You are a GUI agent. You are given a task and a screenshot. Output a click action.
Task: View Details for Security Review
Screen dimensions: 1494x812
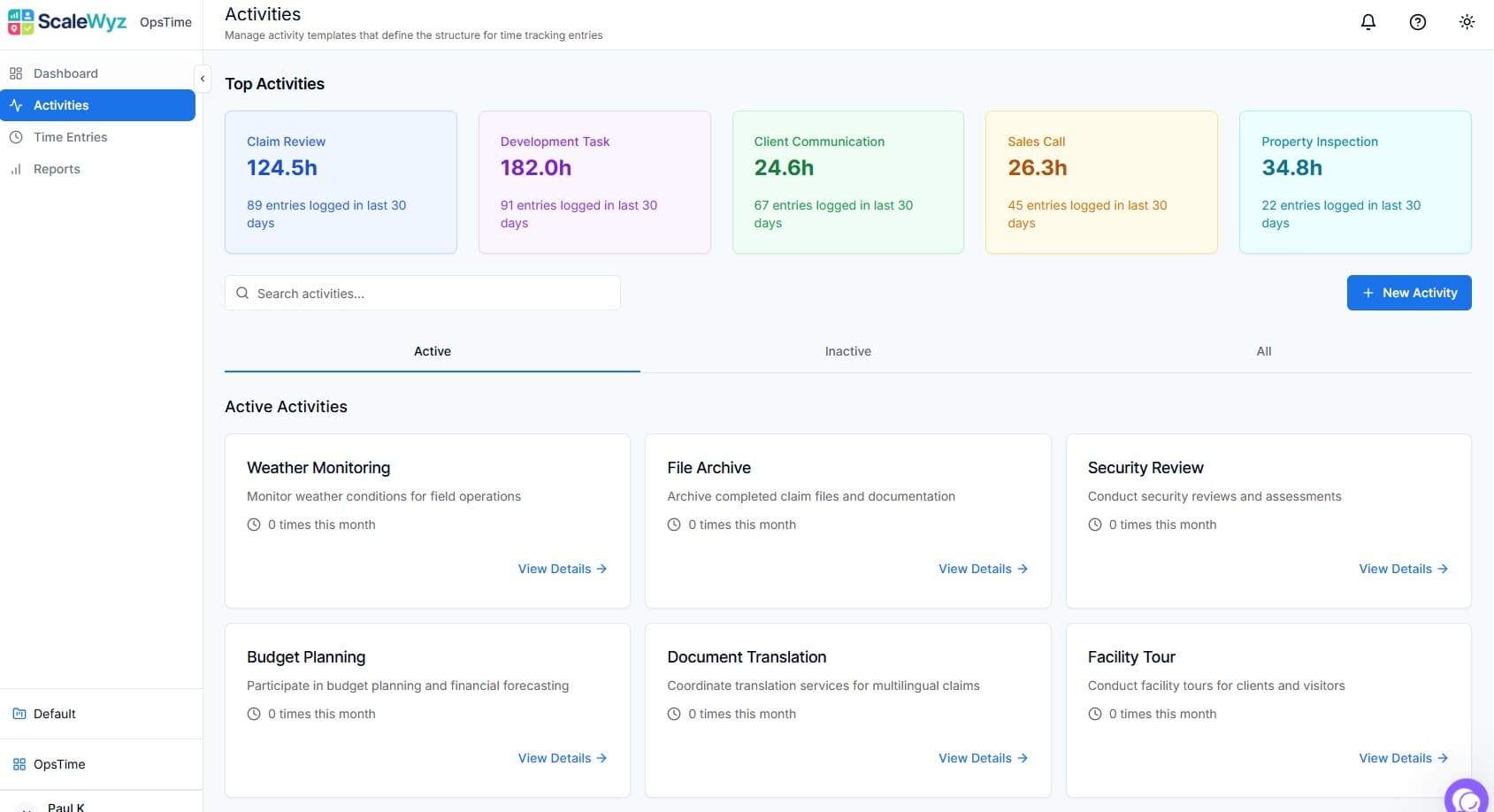coord(1403,569)
